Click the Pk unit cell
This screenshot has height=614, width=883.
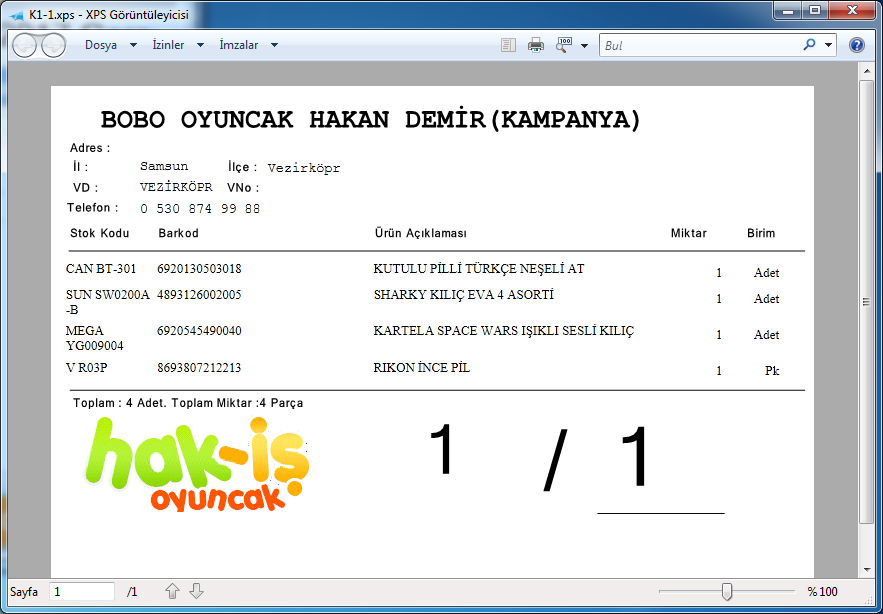tap(772, 371)
